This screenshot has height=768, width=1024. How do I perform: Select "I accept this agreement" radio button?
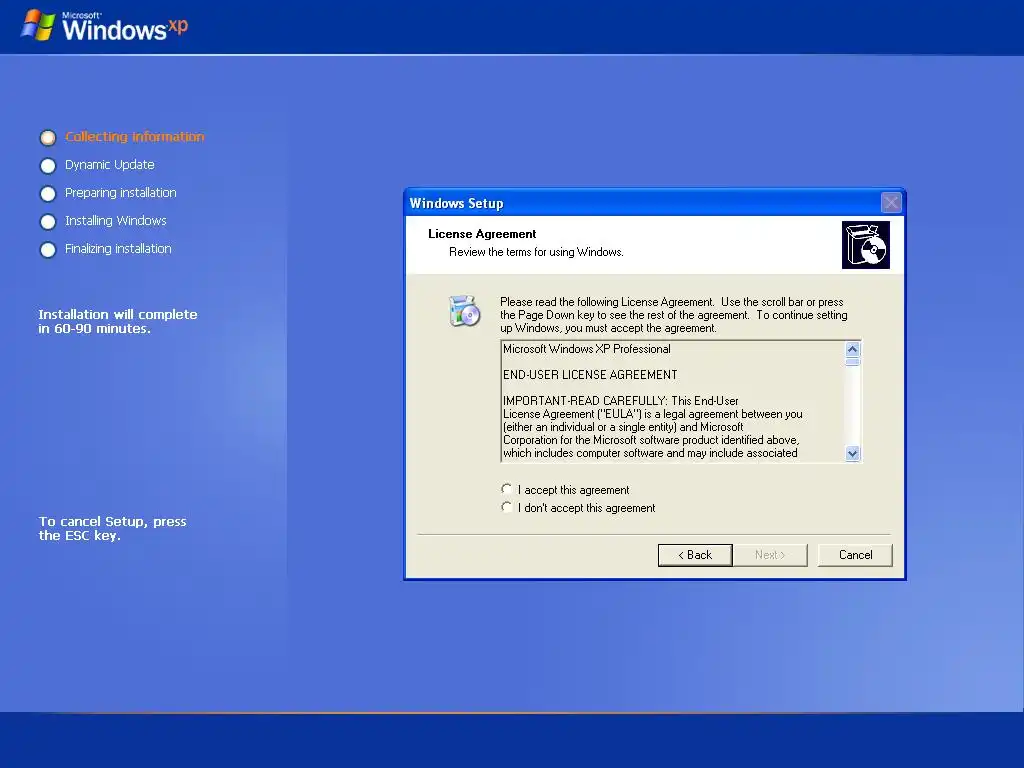[x=507, y=489]
